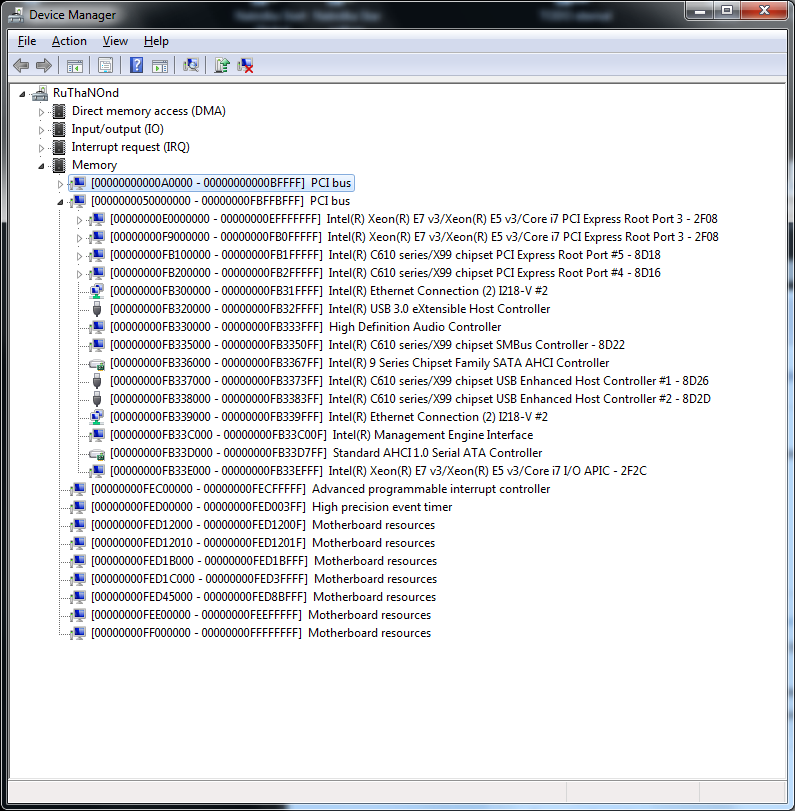Viewport: 795px width, 811px height.
Task: Select Motherboard resources FED1B000 row
Action: point(264,561)
